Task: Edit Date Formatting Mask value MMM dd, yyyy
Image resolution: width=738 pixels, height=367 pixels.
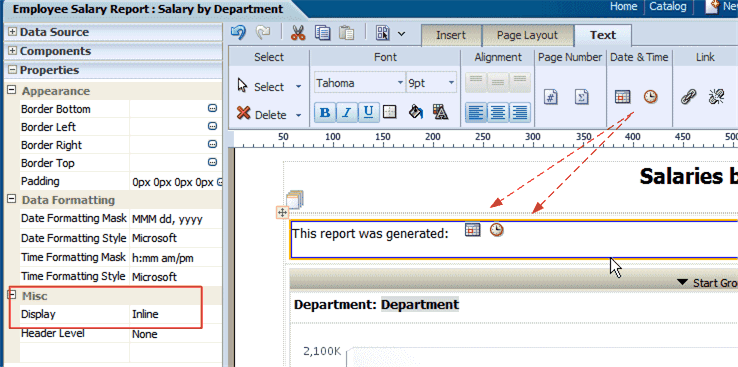Action: tap(176, 219)
